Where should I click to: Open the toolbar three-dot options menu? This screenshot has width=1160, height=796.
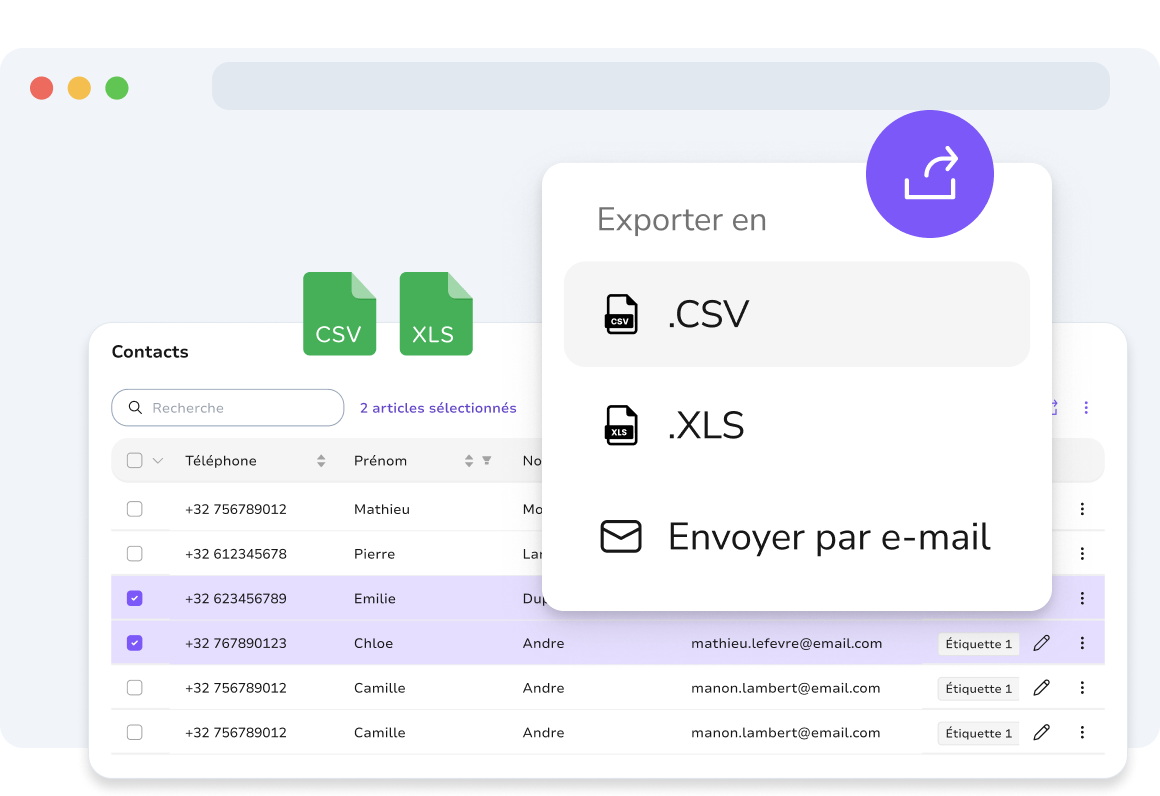click(x=1085, y=408)
